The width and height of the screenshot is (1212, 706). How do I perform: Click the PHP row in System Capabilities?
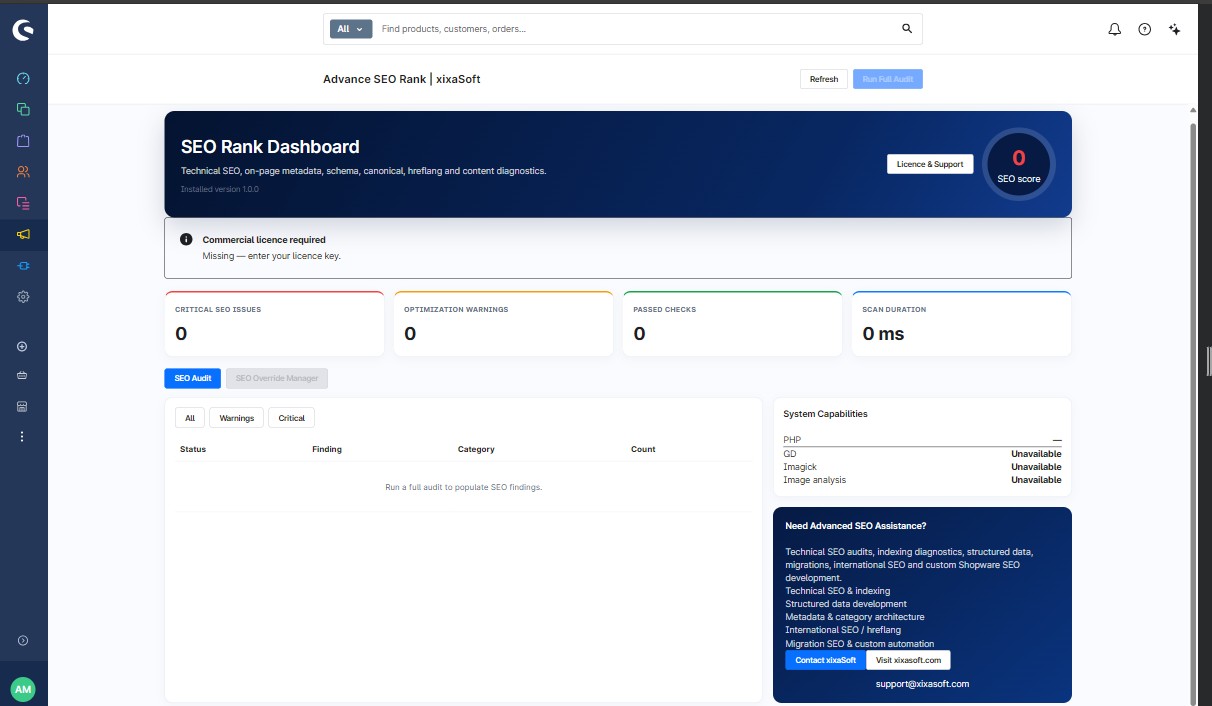point(922,440)
